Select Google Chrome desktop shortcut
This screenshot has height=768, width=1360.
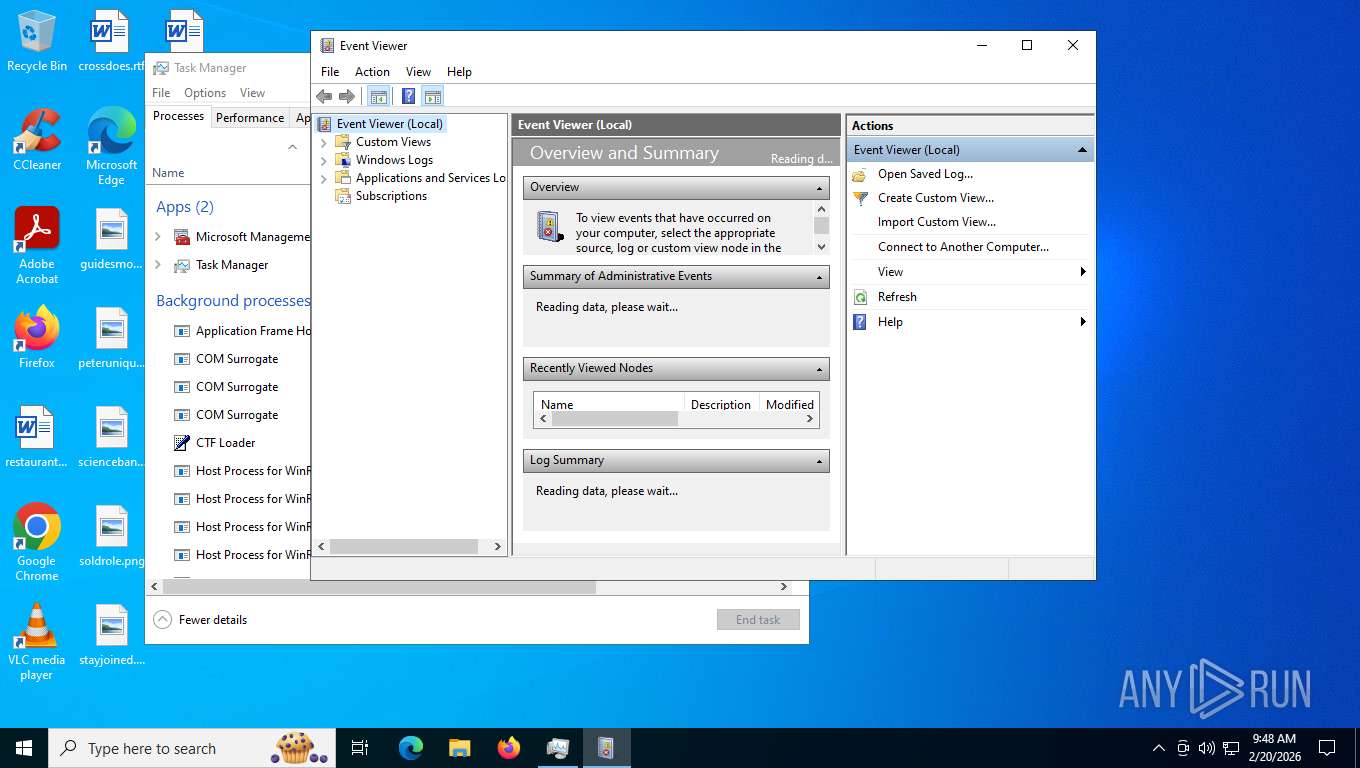tap(37, 542)
